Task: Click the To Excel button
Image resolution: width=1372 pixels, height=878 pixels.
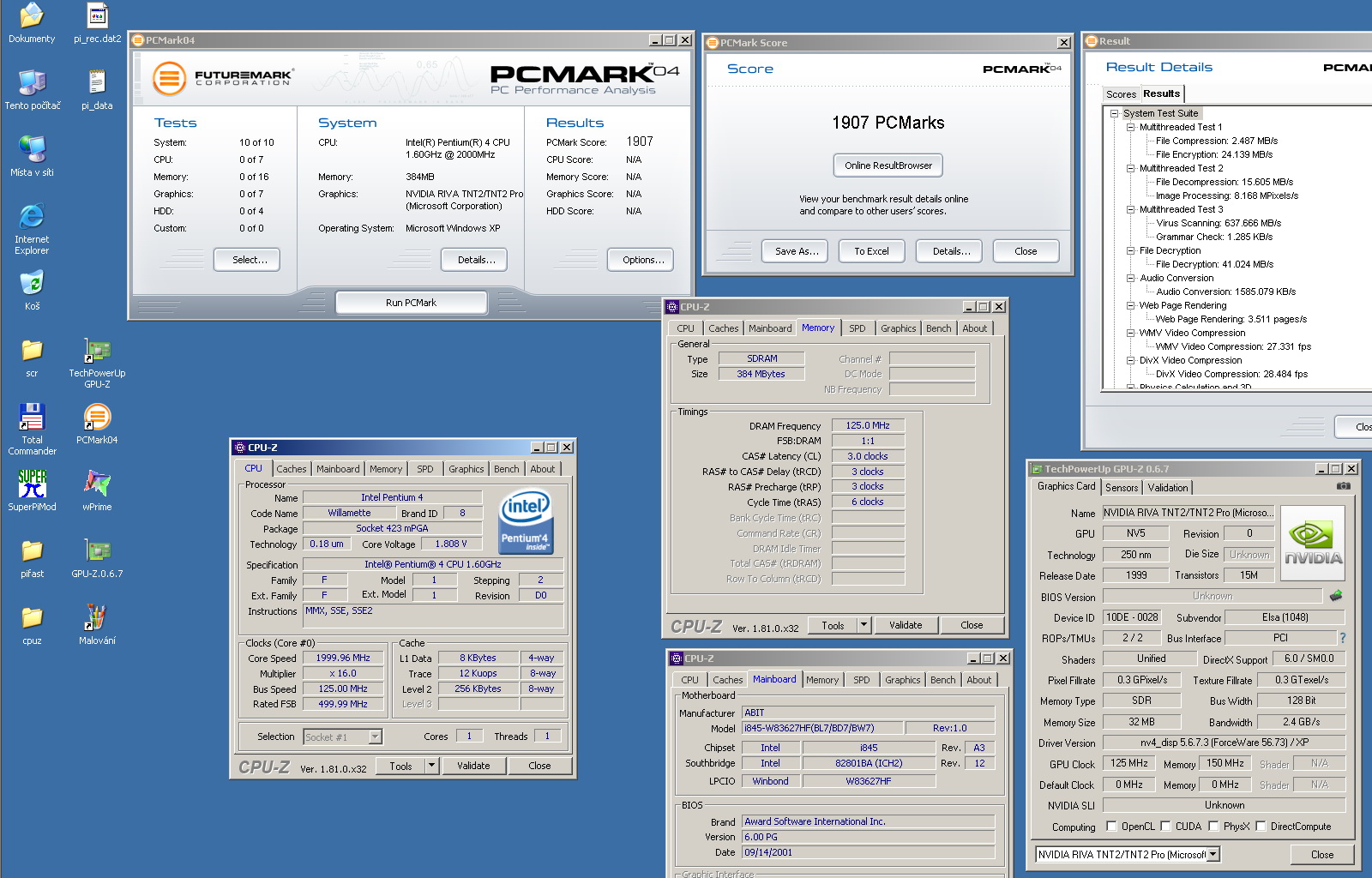Action: pos(871,251)
